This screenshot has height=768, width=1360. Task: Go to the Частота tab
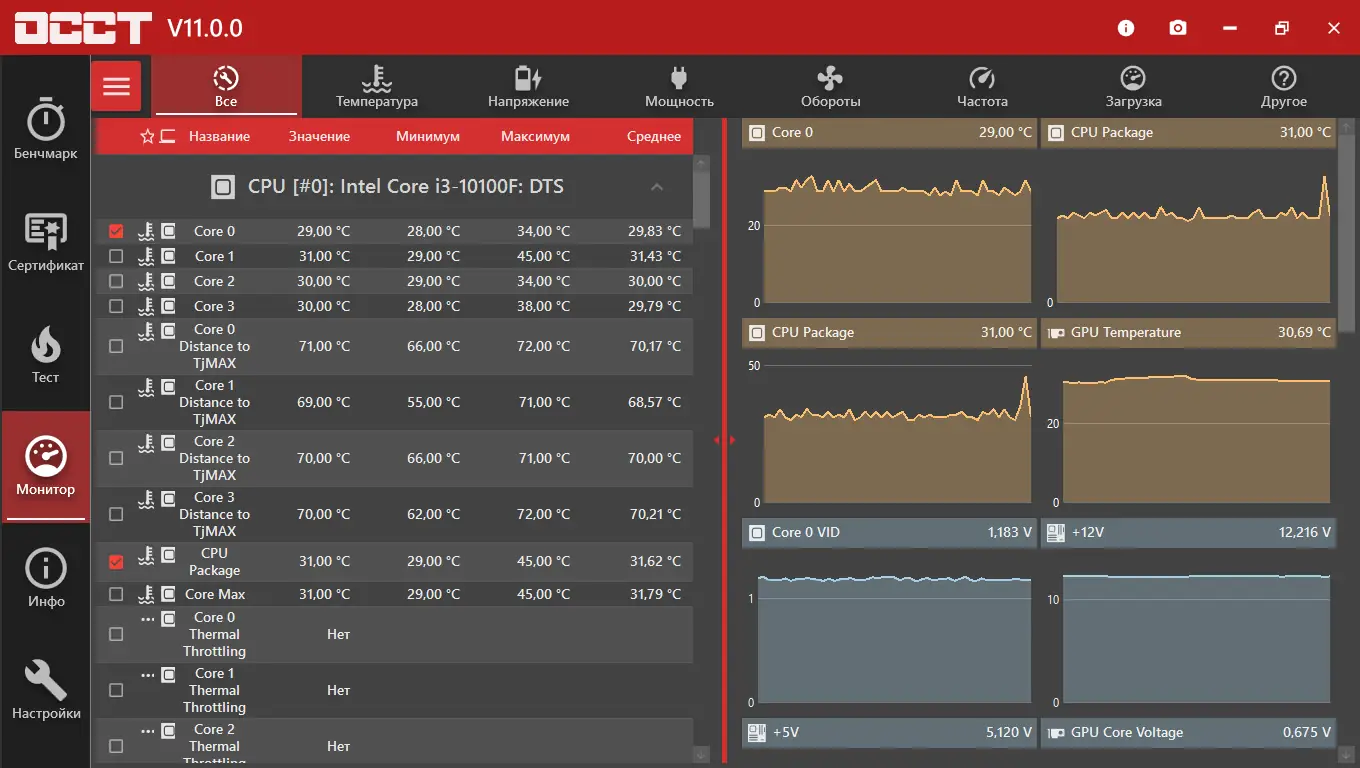coord(982,86)
